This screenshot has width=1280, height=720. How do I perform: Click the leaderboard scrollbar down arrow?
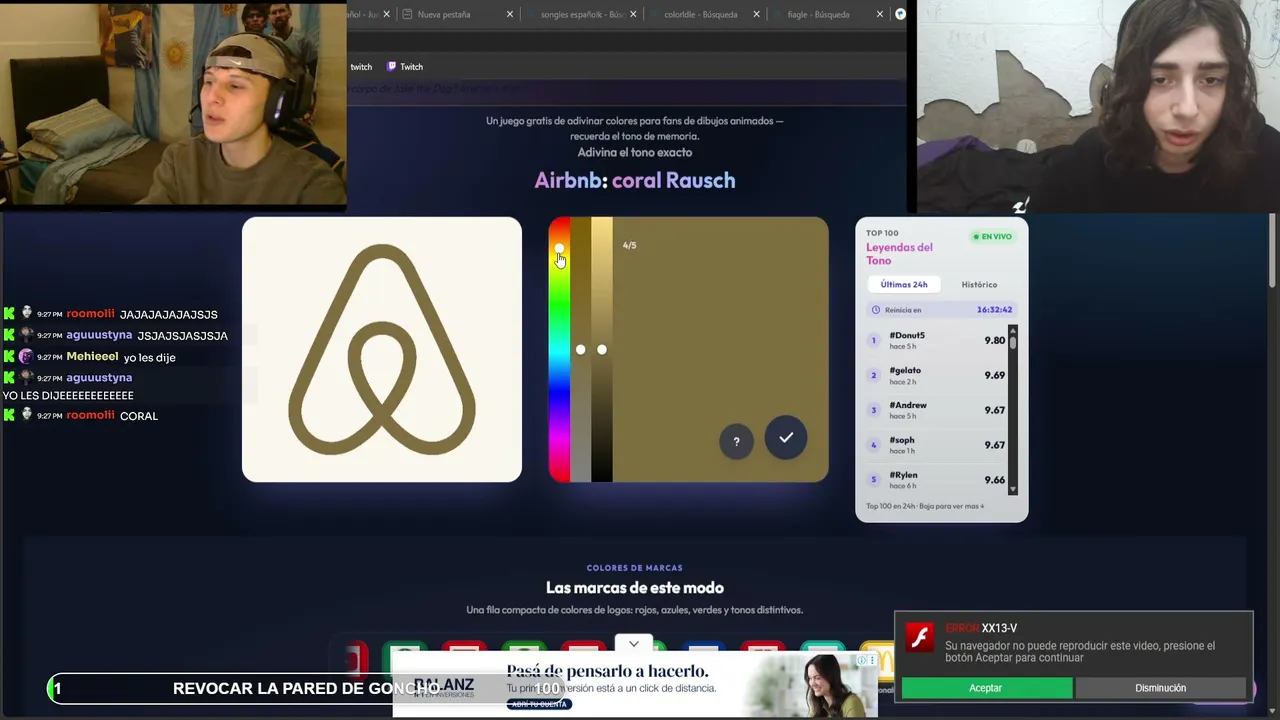pyautogui.click(x=1013, y=489)
